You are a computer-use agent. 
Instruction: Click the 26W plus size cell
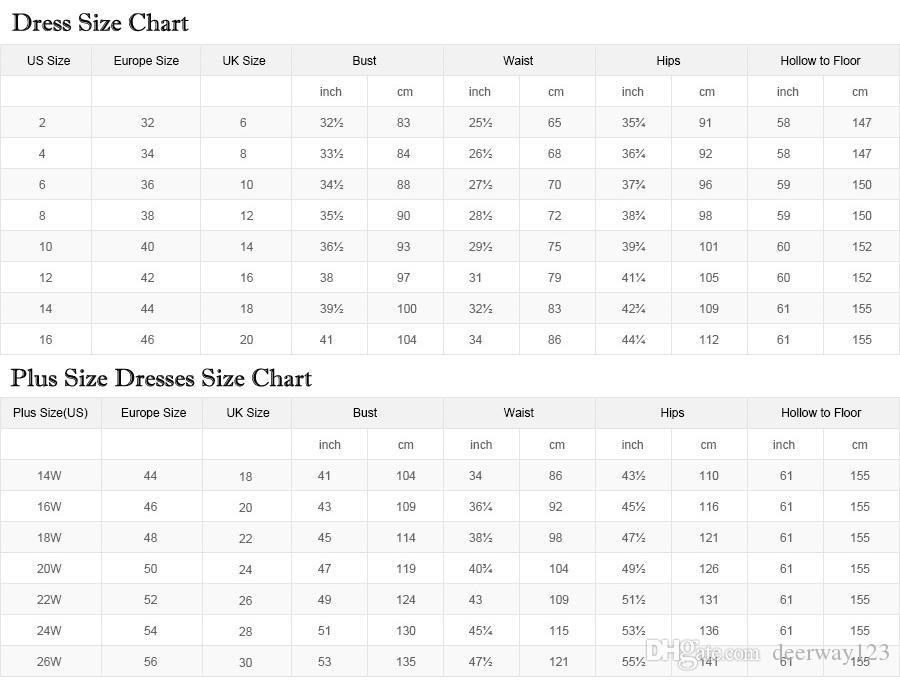coord(50,662)
